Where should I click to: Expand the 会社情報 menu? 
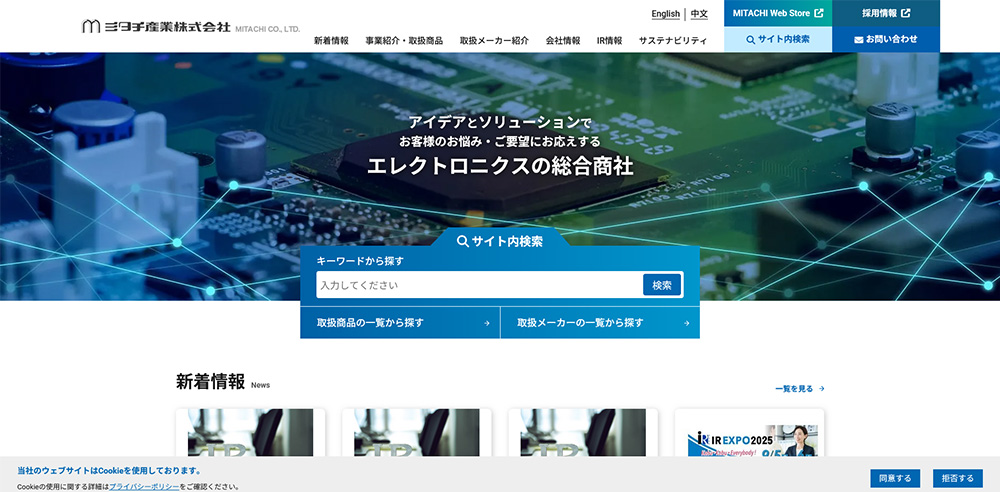point(562,41)
